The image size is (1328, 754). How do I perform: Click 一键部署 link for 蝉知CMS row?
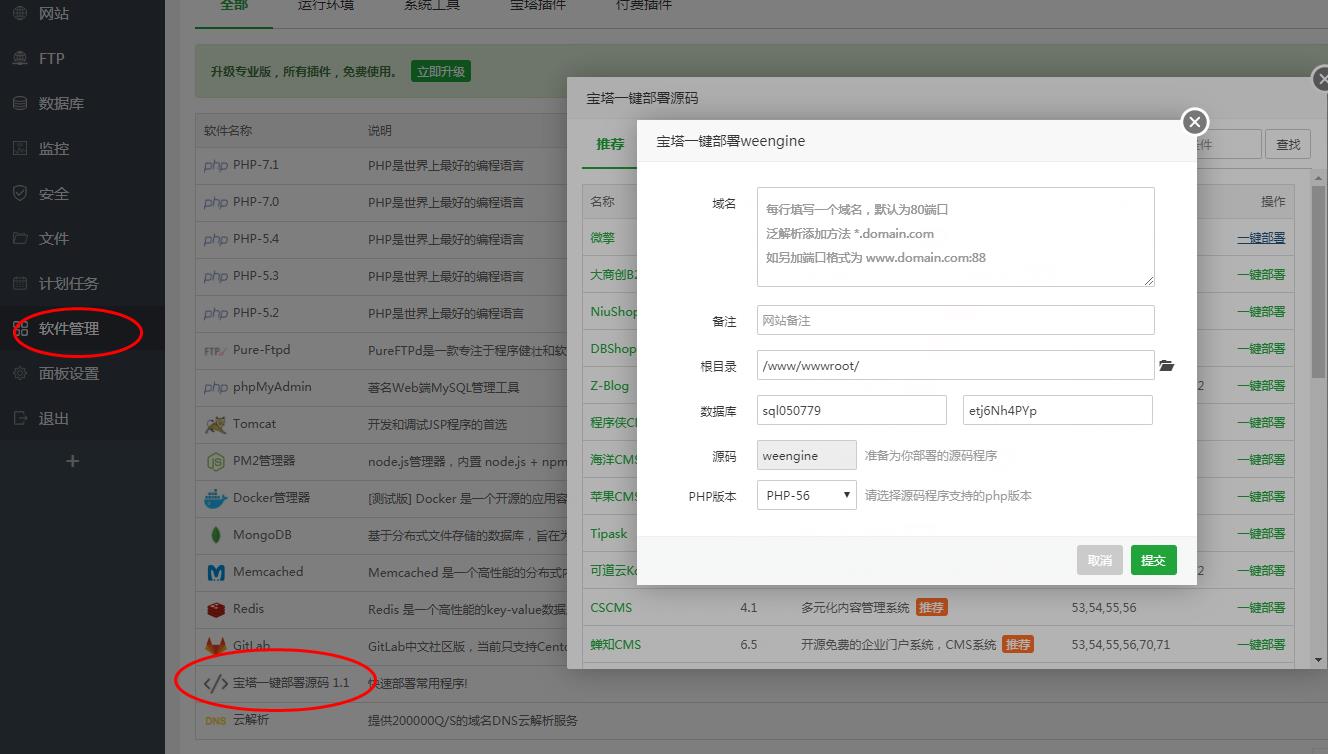pos(1261,644)
